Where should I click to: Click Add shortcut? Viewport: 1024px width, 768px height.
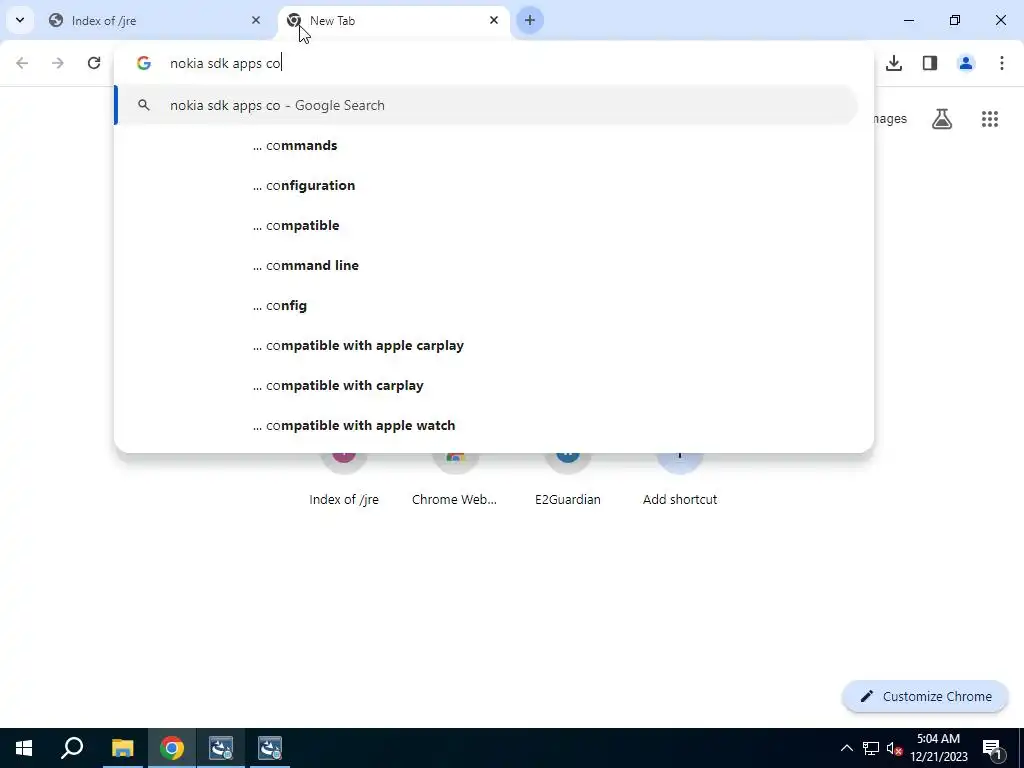point(680,480)
